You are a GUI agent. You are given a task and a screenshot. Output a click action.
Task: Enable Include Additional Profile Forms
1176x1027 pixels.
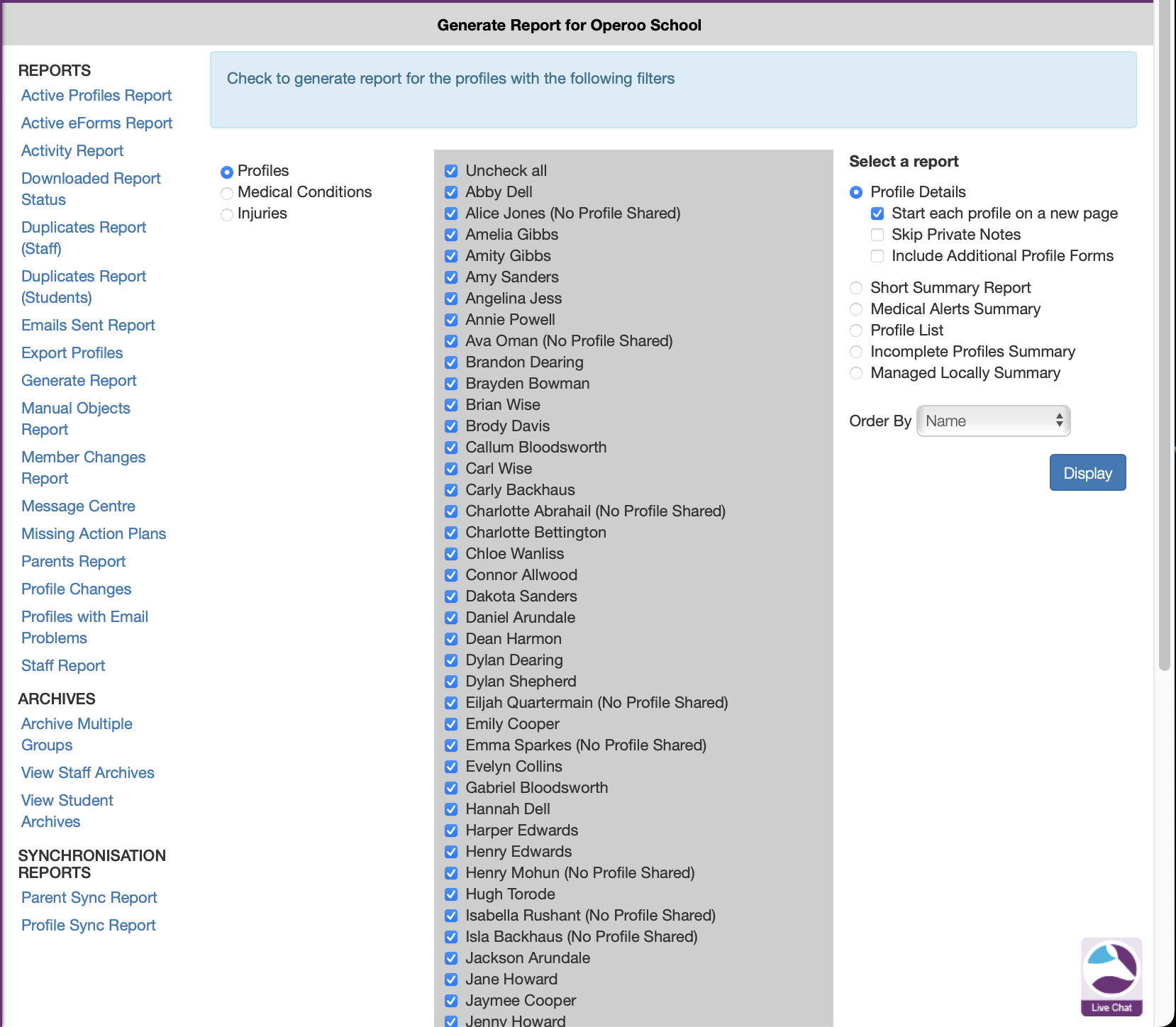tap(877, 256)
